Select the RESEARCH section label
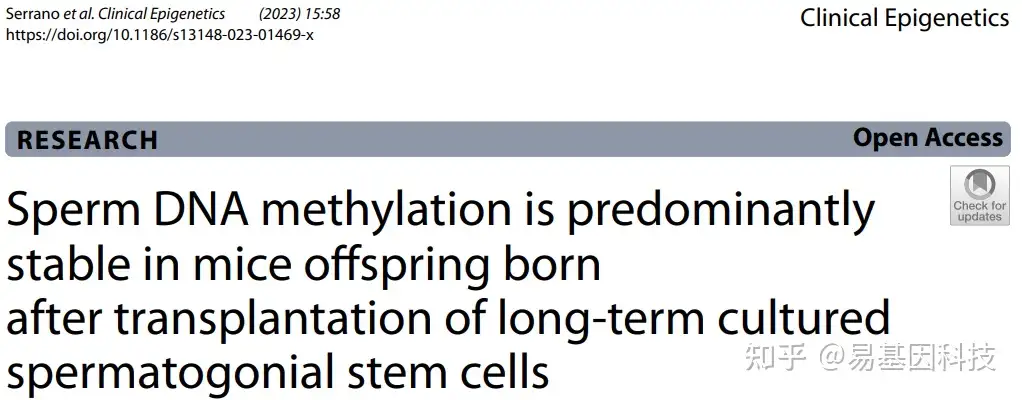The height and width of the screenshot is (400, 1022). pyautogui.click(x=87, y=140)
